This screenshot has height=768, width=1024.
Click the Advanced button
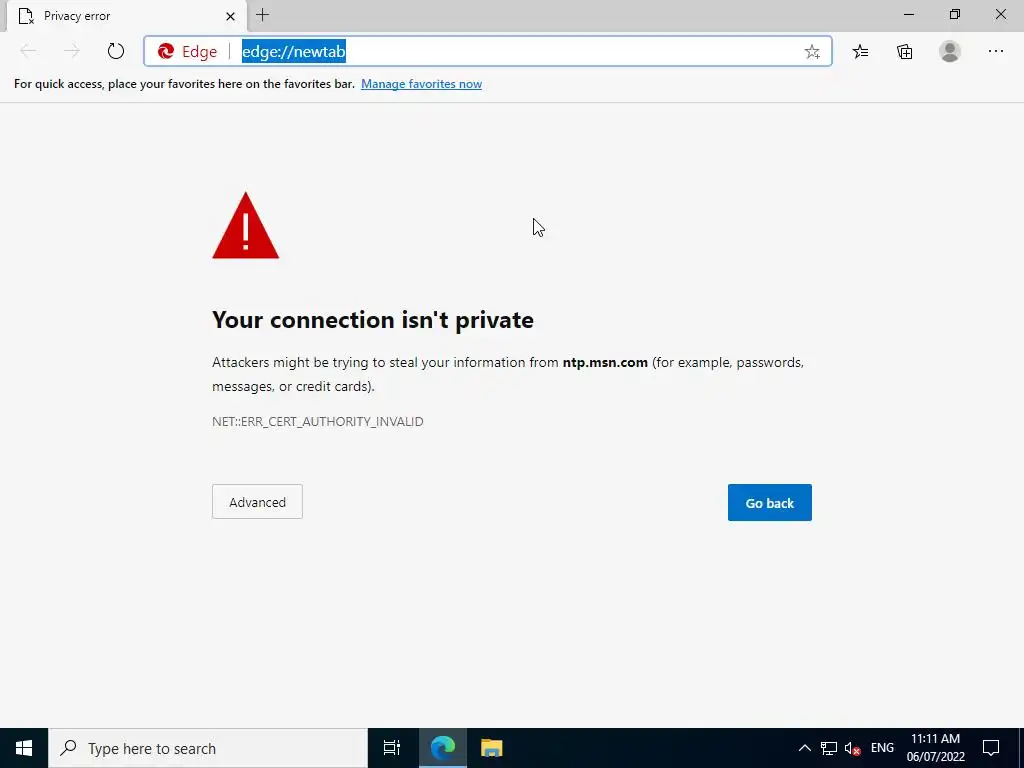click(x=257, y=502)
